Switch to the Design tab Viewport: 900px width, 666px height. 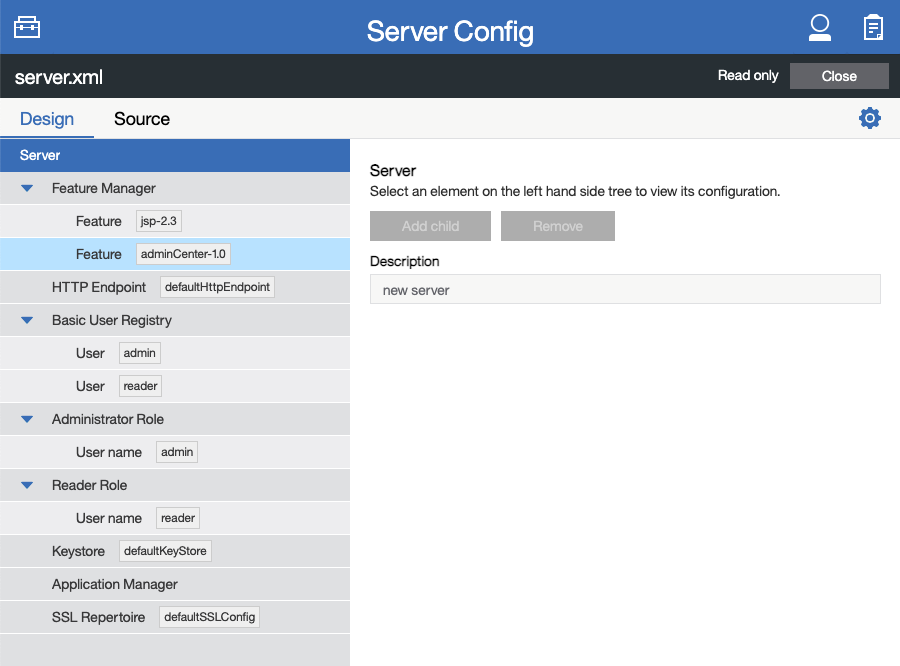pyautogui.click(x=47, y=118)
